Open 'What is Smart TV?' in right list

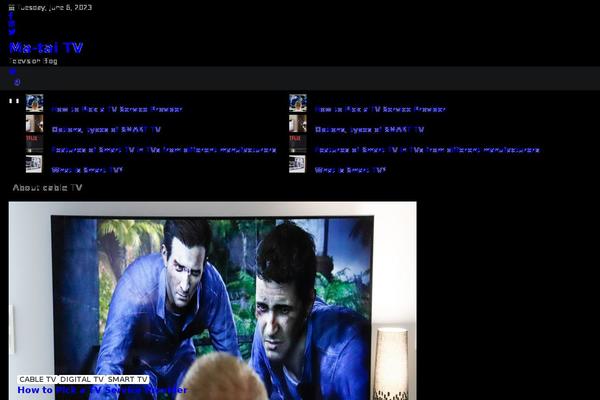point(351,170)
